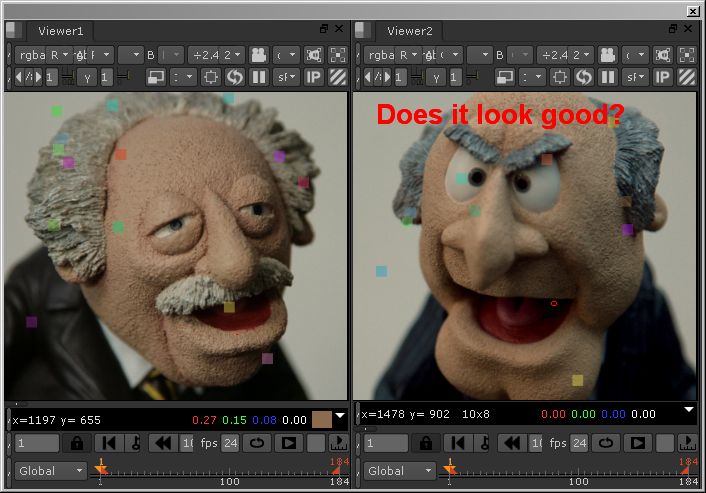Toggle the striped overlay button in Viewer2
Image resolution: width=706 pixels, height=493 pixels.
point(687,77)
